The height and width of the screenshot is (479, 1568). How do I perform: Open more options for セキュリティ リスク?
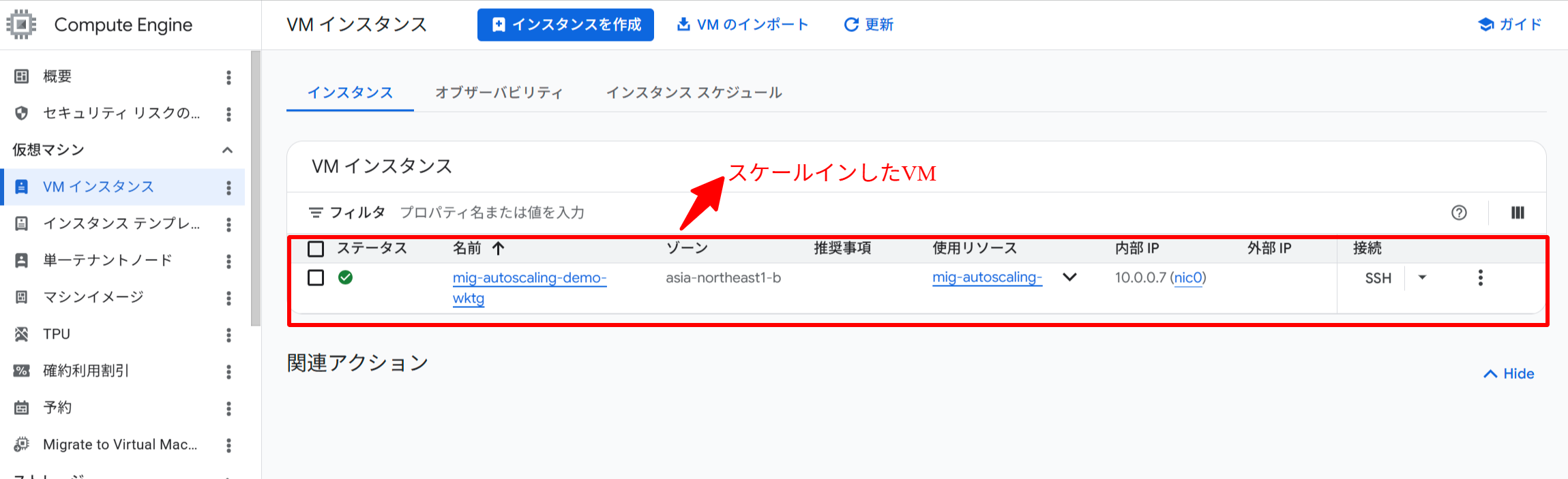(228, 114)
